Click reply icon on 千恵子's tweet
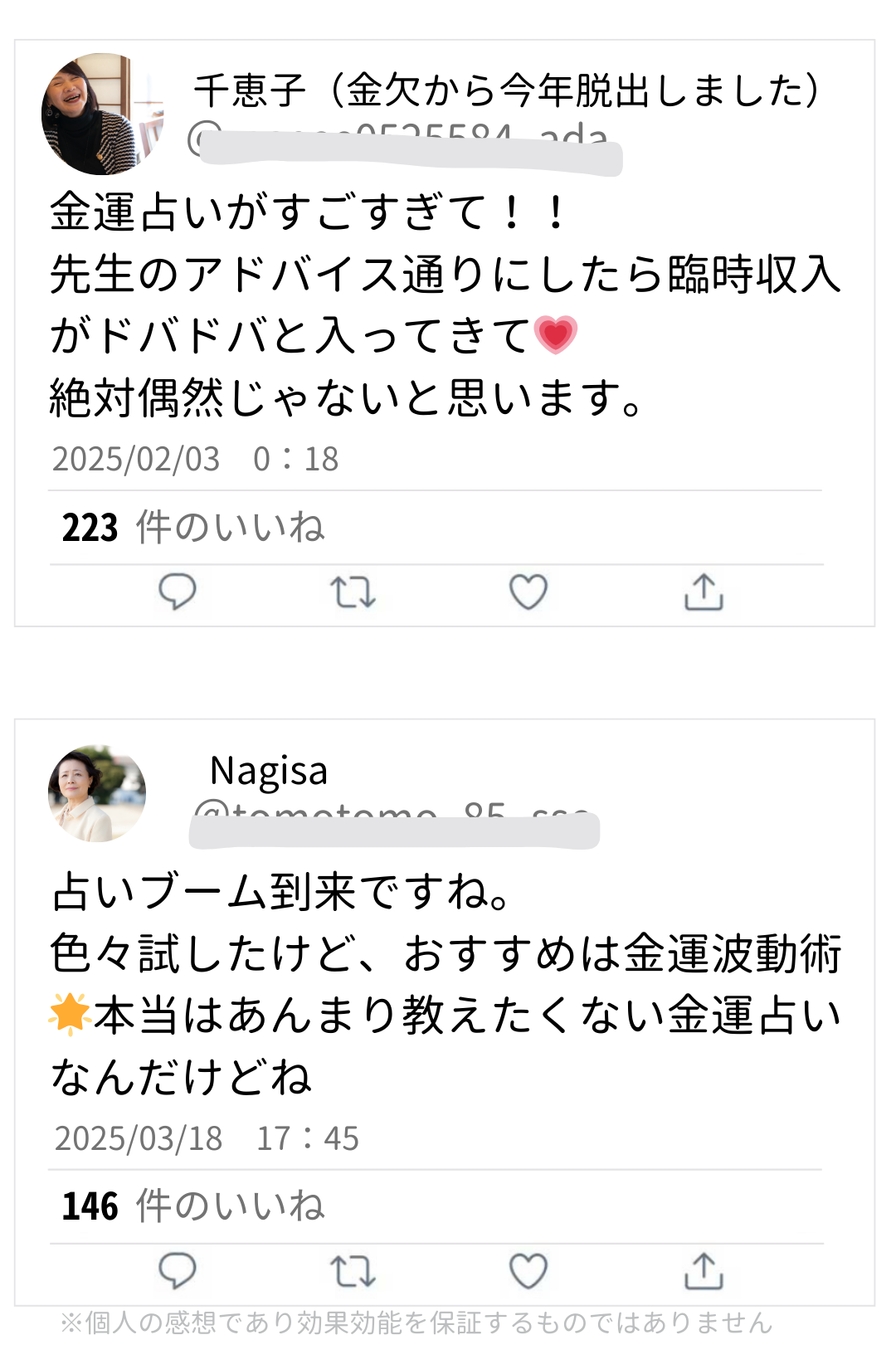The width and height of the screenshot is (896, 1369). (x=177, y=592)
